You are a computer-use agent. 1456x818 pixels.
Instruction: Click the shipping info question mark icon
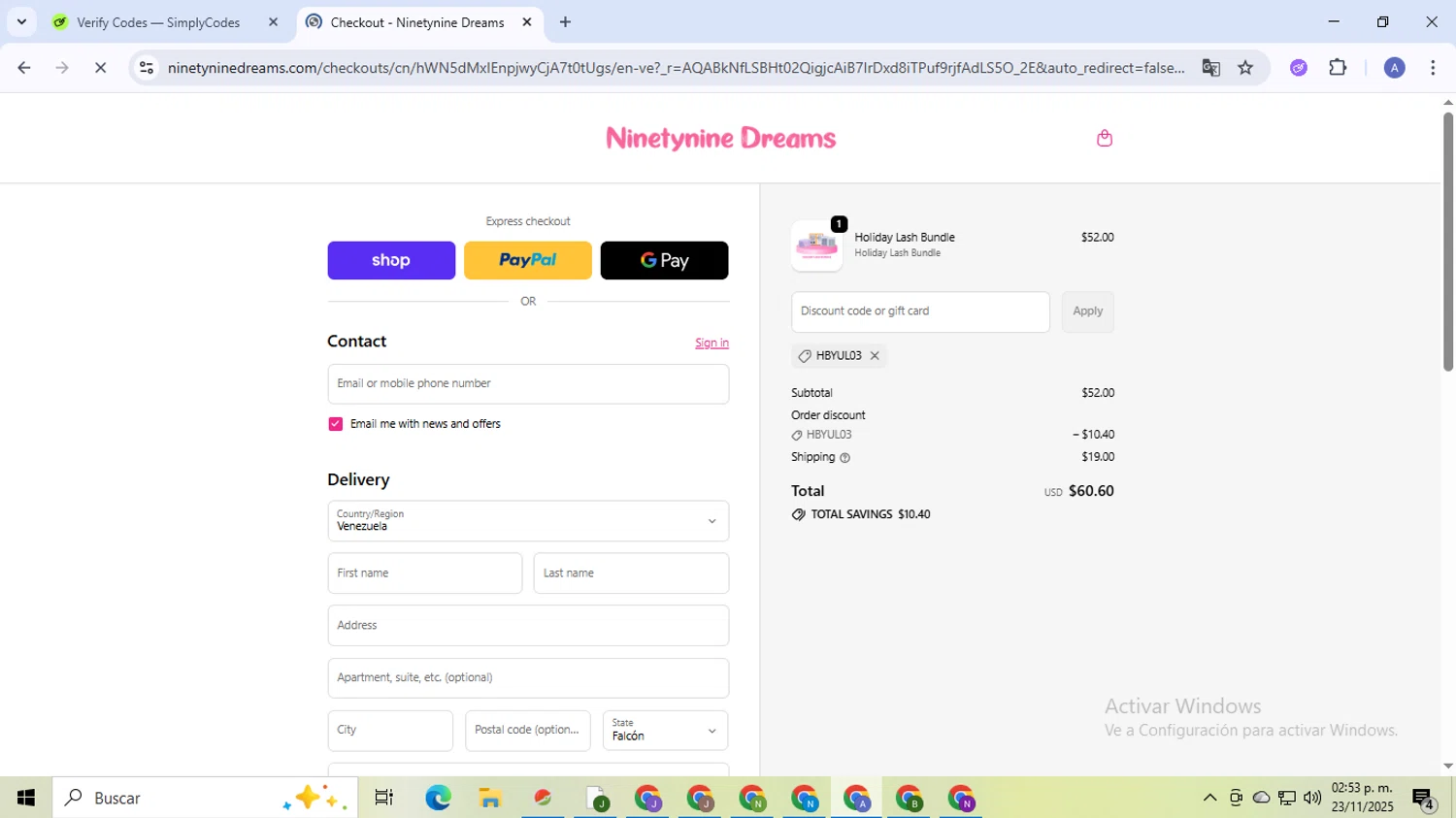[x=844, y=458]
